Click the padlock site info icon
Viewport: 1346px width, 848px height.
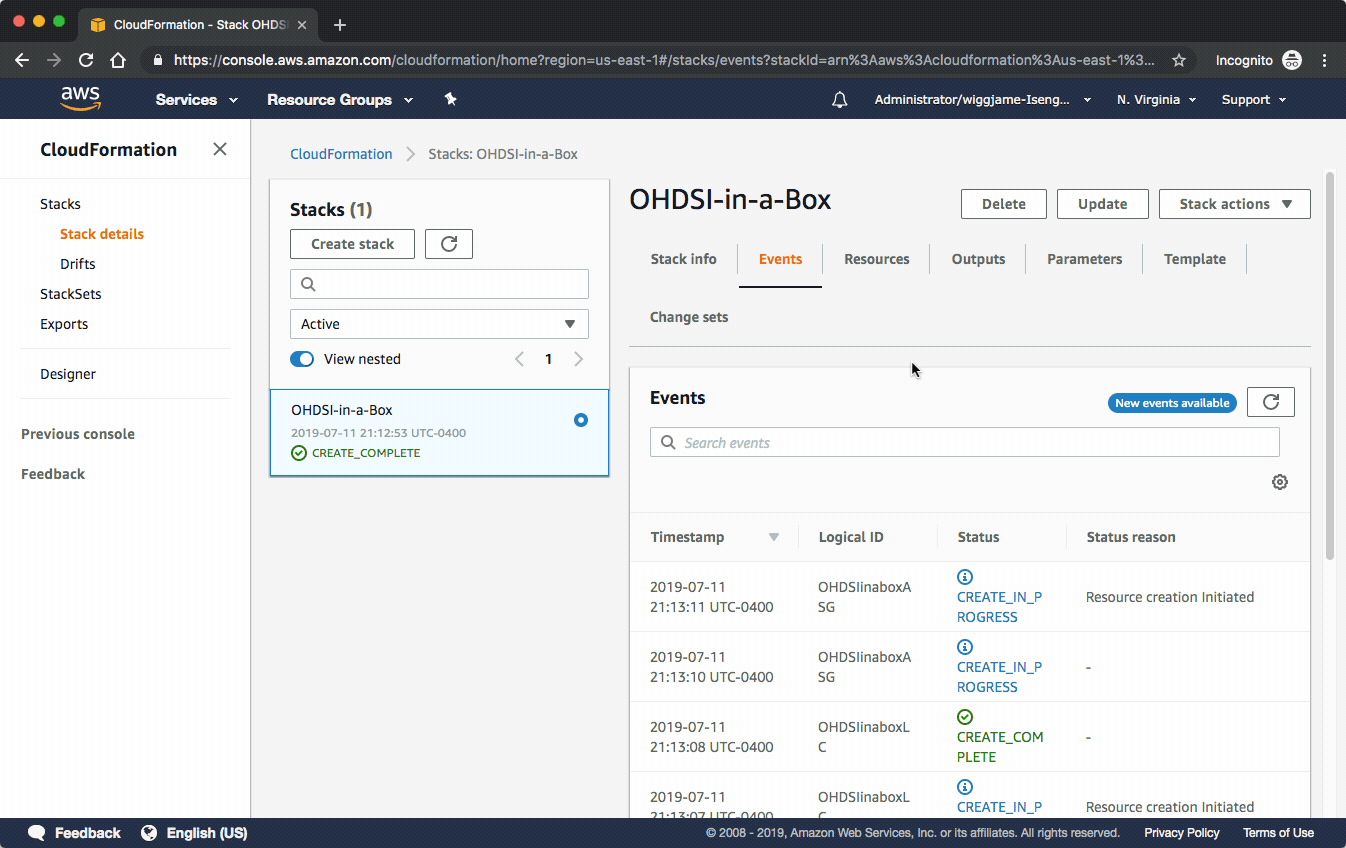tap(157, 60)
